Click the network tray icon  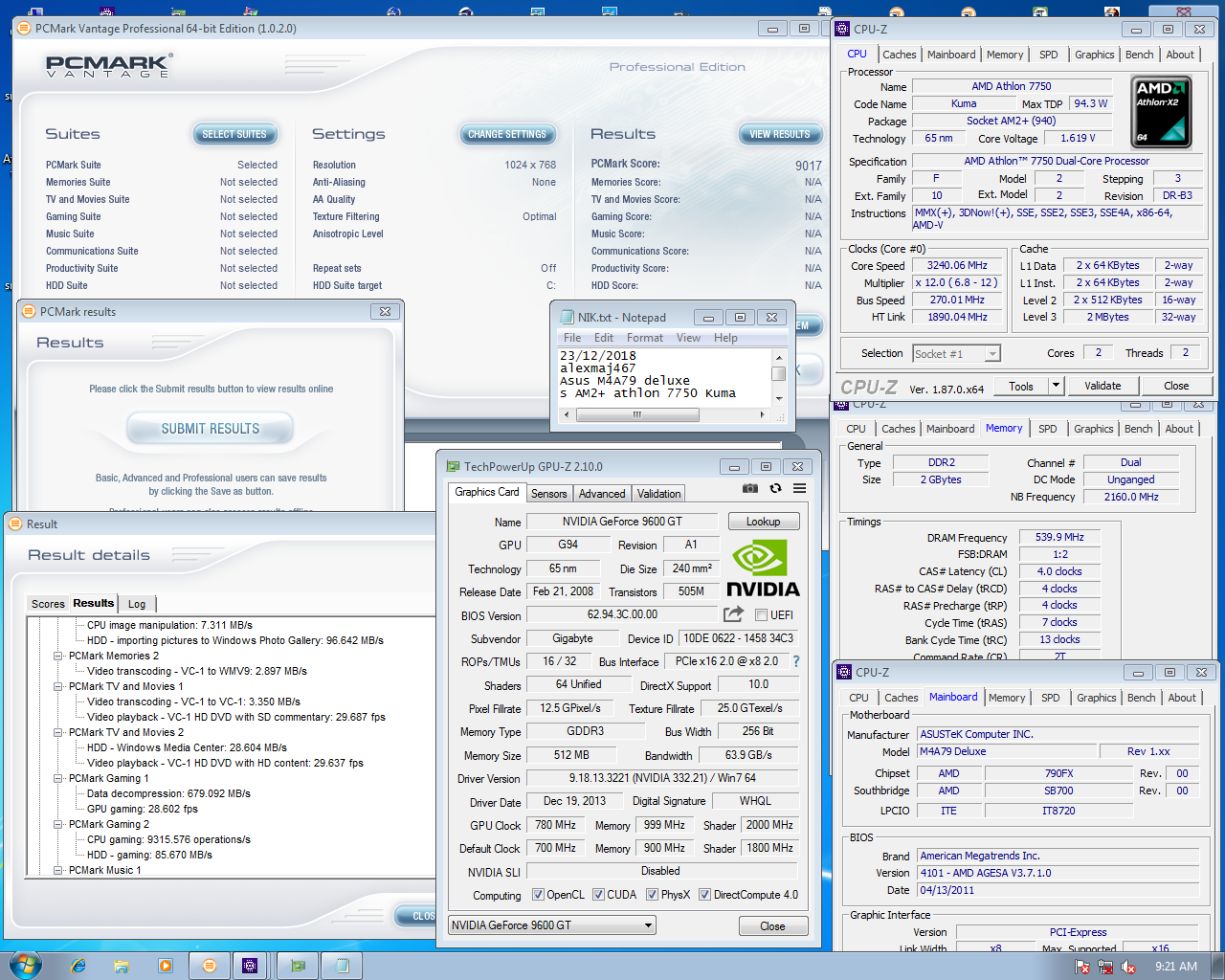(x=1105, y=967)
